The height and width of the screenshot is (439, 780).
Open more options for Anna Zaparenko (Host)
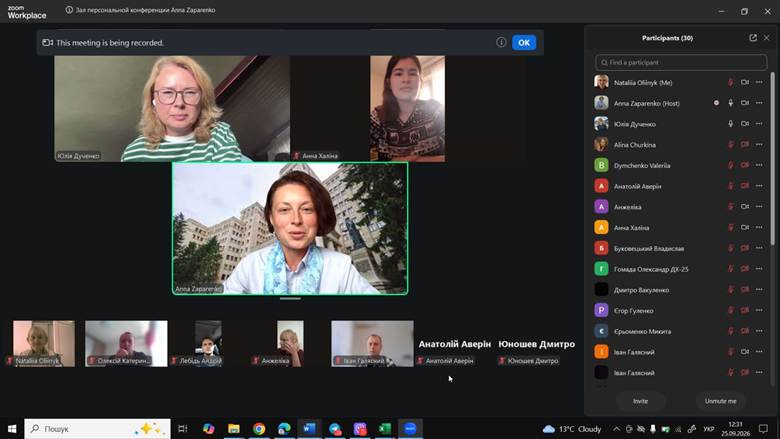pyautogui.click(x=759, y=103)
